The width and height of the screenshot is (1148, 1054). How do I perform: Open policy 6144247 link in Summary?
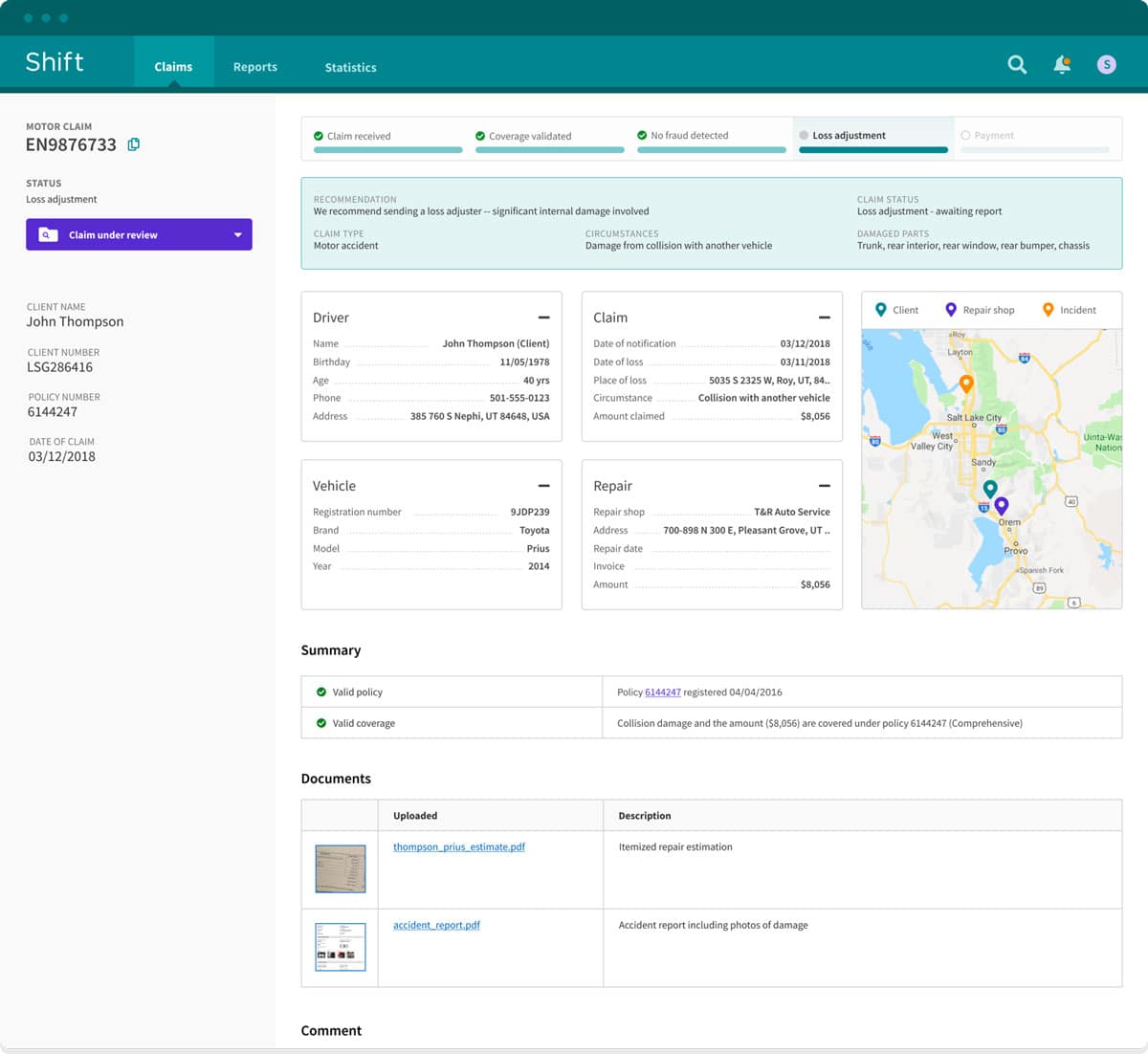pyautogui.click(x=662, y=692)
